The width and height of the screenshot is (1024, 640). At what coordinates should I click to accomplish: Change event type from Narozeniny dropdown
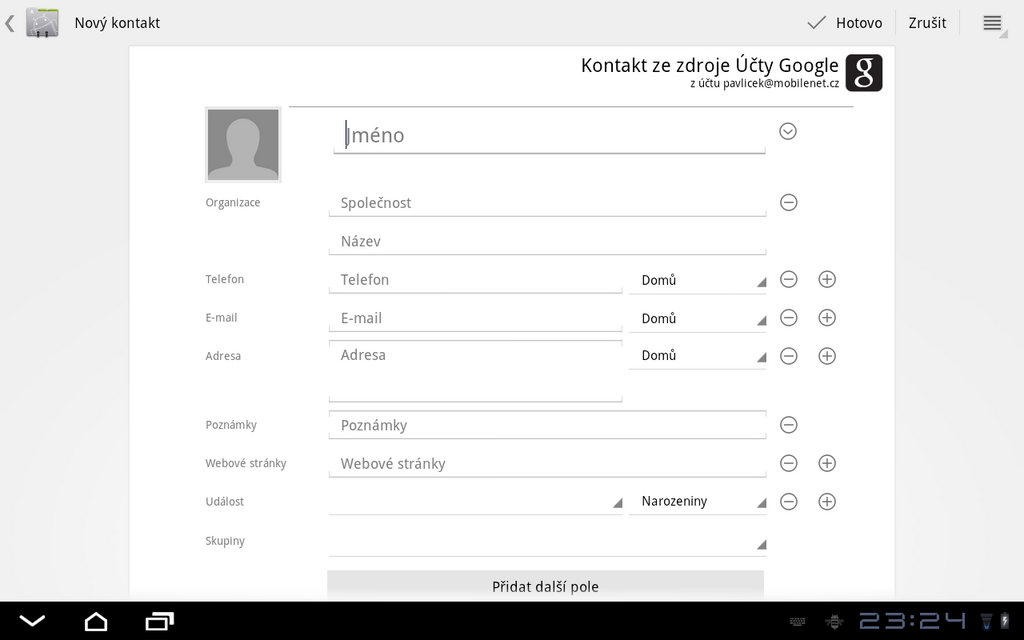point(697,502)
